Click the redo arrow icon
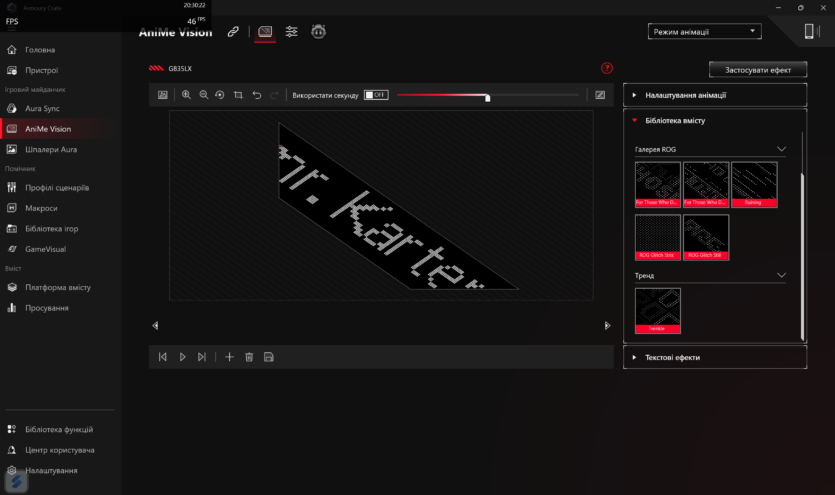 pyautogui.click(x=274, y=95)
